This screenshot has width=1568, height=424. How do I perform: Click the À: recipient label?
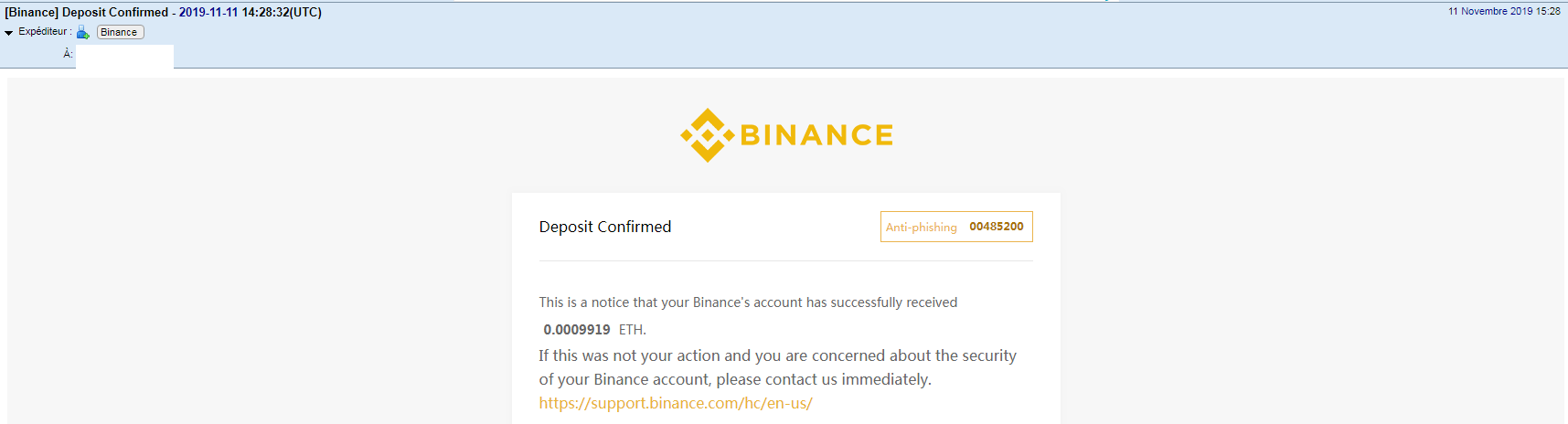tap(68, 54)
